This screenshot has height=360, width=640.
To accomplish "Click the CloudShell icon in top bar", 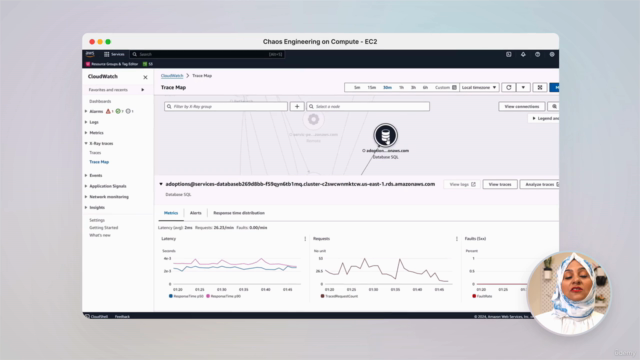I will (509, 54).
